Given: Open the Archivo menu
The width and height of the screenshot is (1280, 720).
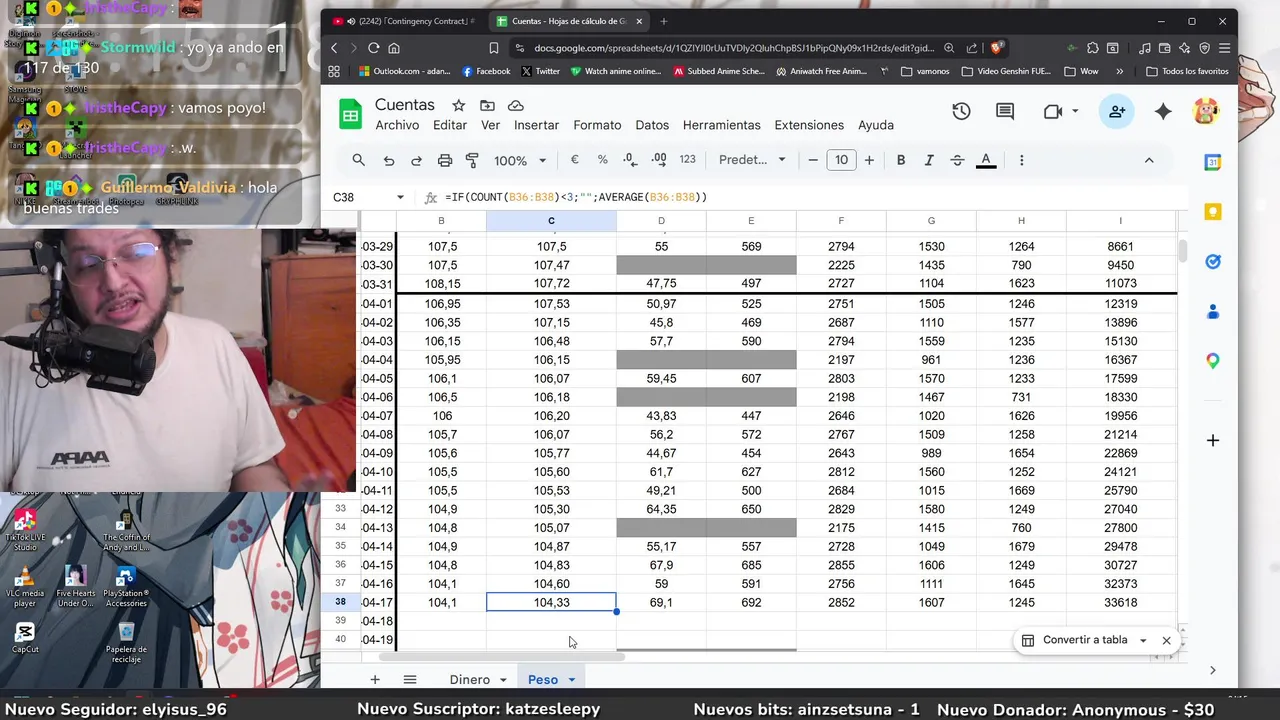Looking at the screenshot, I should [397, 125].
